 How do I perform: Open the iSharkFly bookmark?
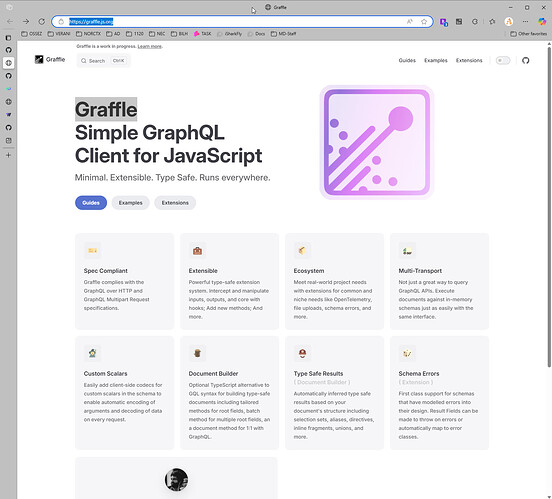pos(229,34)
